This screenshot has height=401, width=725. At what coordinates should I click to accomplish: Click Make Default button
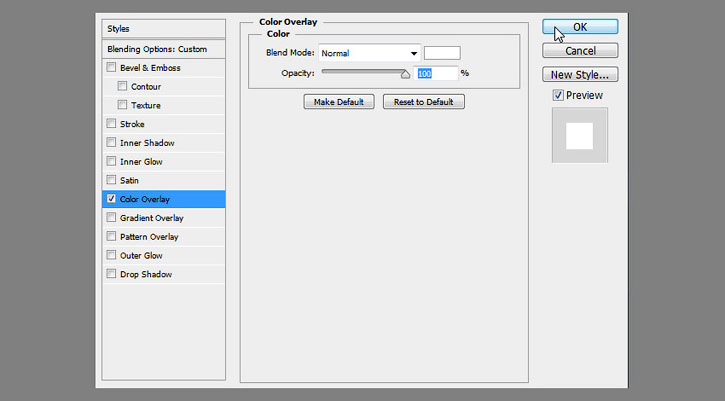pyautogui.click(x=339, y=102)
